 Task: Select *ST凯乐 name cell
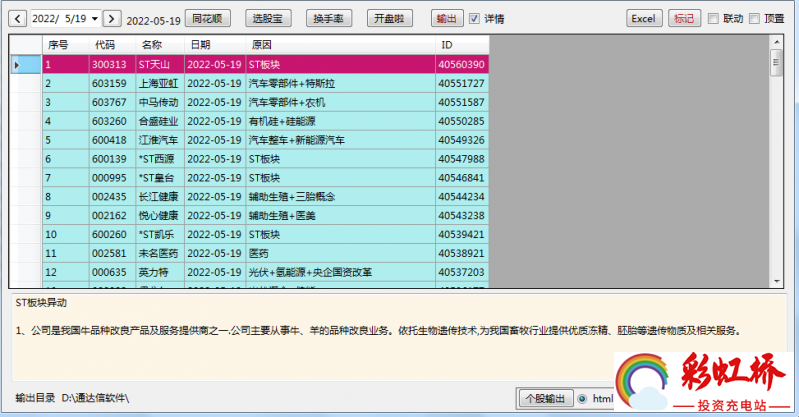point(160,234)
